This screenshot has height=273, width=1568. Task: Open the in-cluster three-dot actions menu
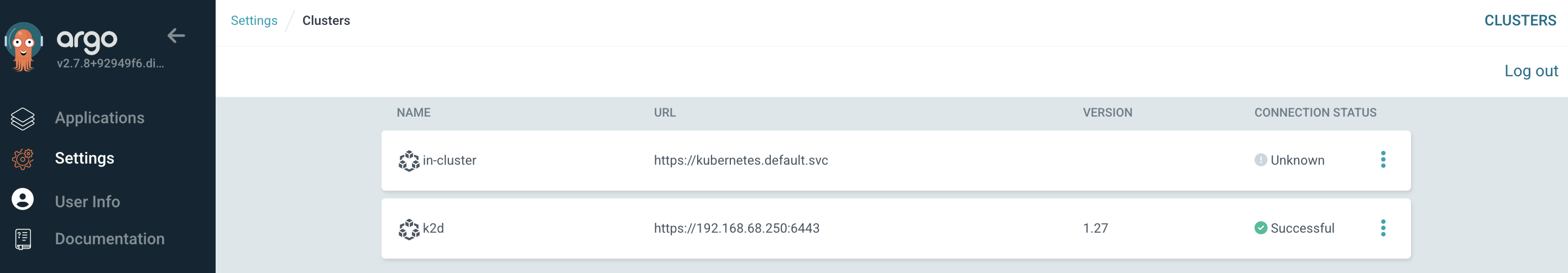tap(1383, 159)
